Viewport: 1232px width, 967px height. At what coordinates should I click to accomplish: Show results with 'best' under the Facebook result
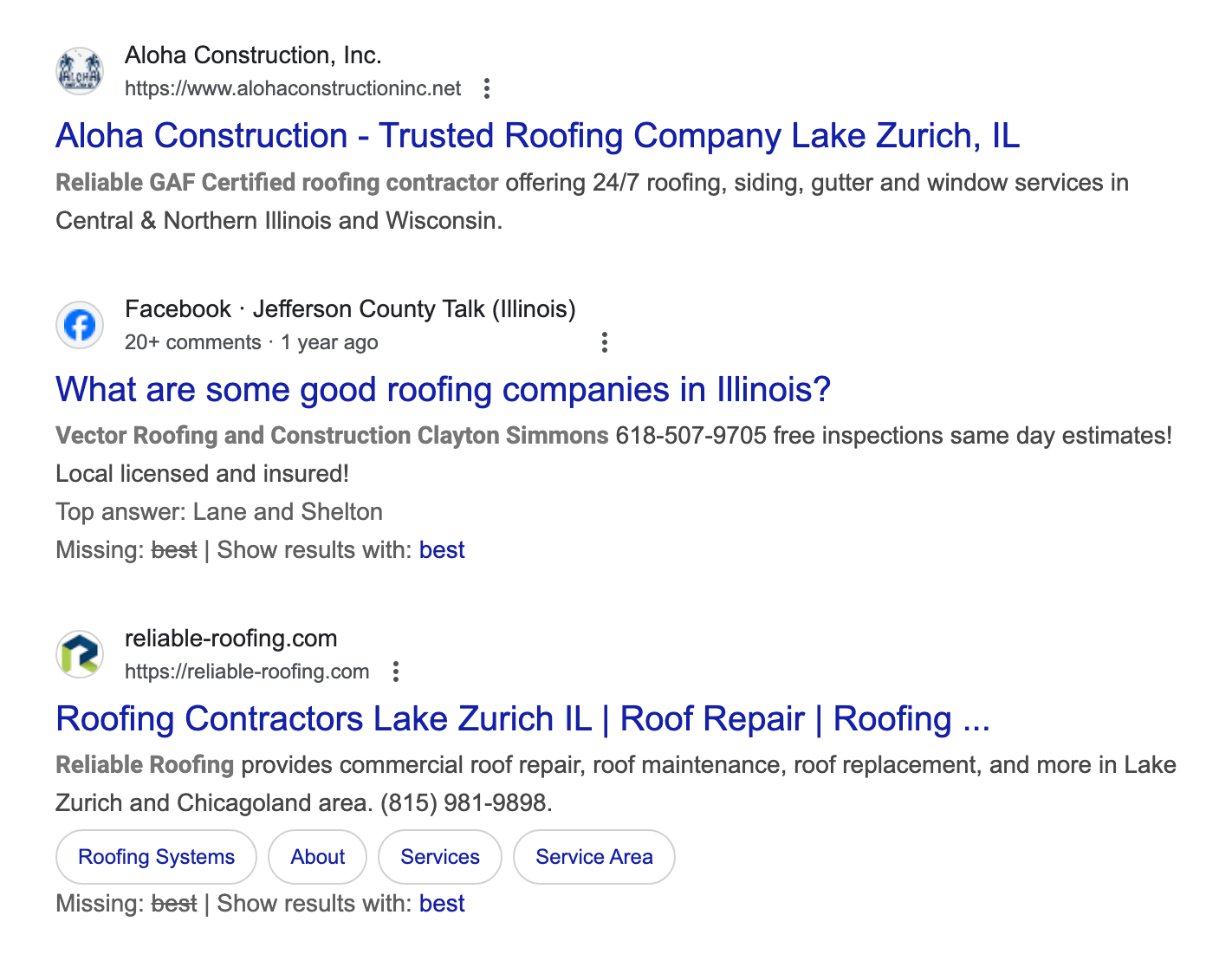click(442, 549)
